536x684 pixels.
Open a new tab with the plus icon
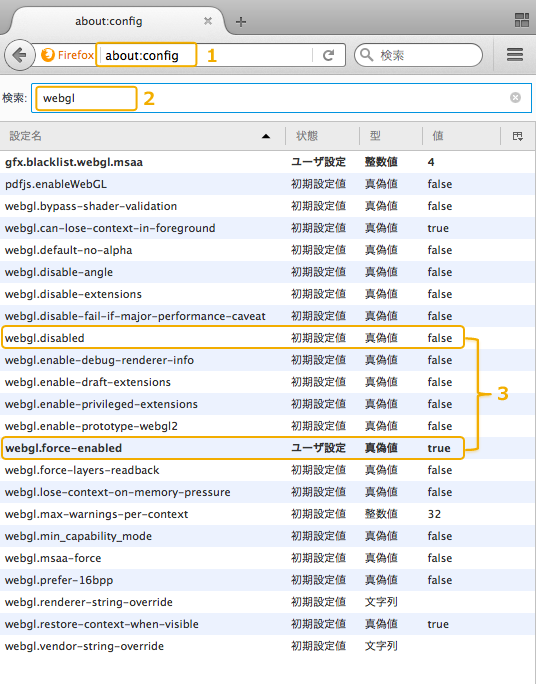(x=241, y=21)
